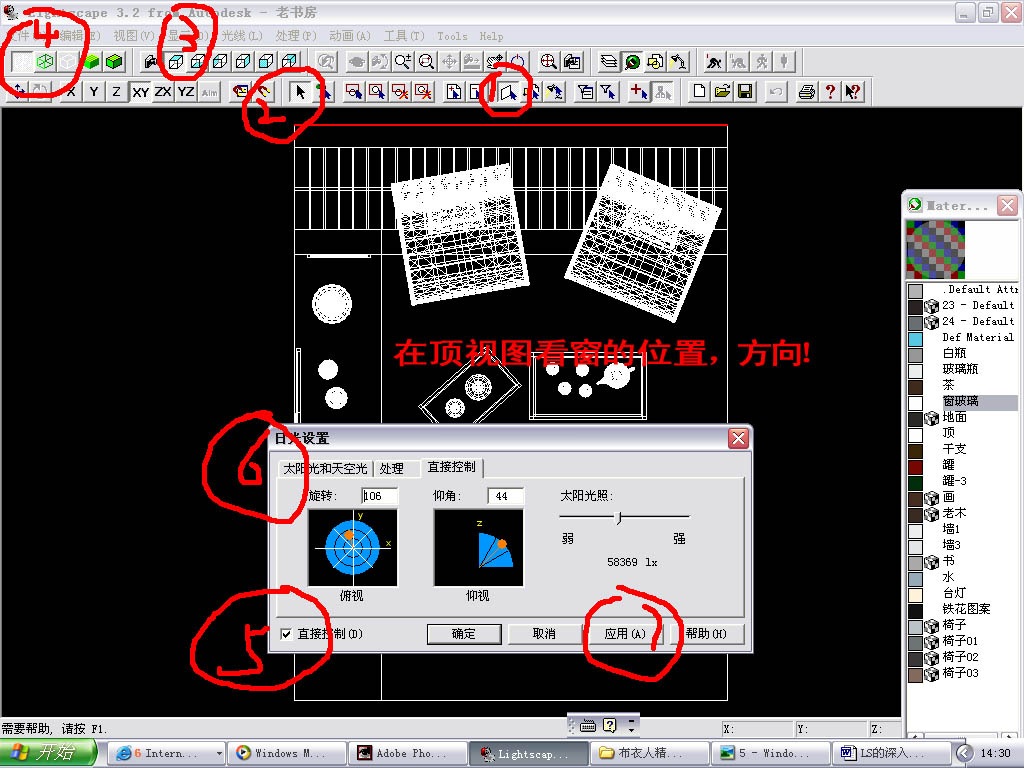Open the 开始 Start menu

pos(47,753)
